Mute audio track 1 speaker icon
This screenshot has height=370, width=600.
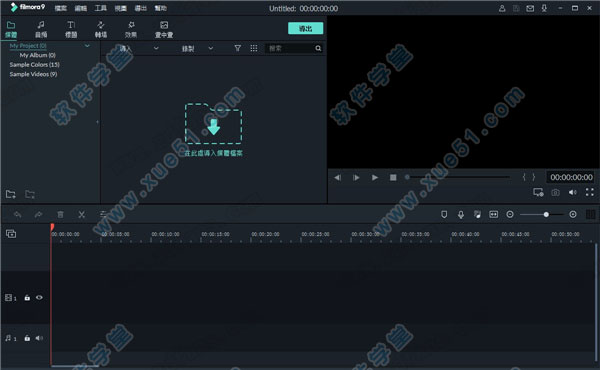(x=39, y=338)
